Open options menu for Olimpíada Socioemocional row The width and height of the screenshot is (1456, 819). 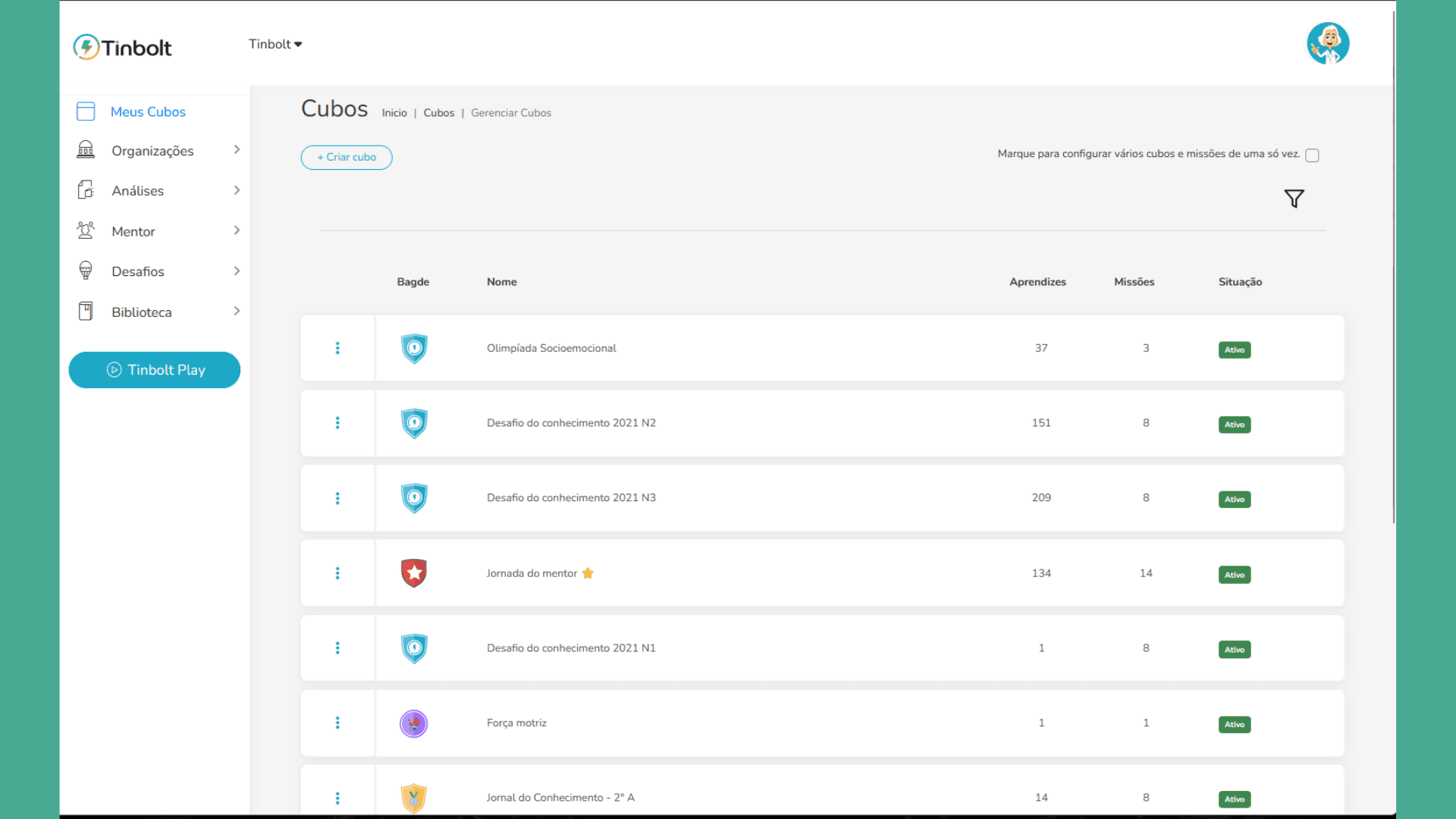pos(337,348)
